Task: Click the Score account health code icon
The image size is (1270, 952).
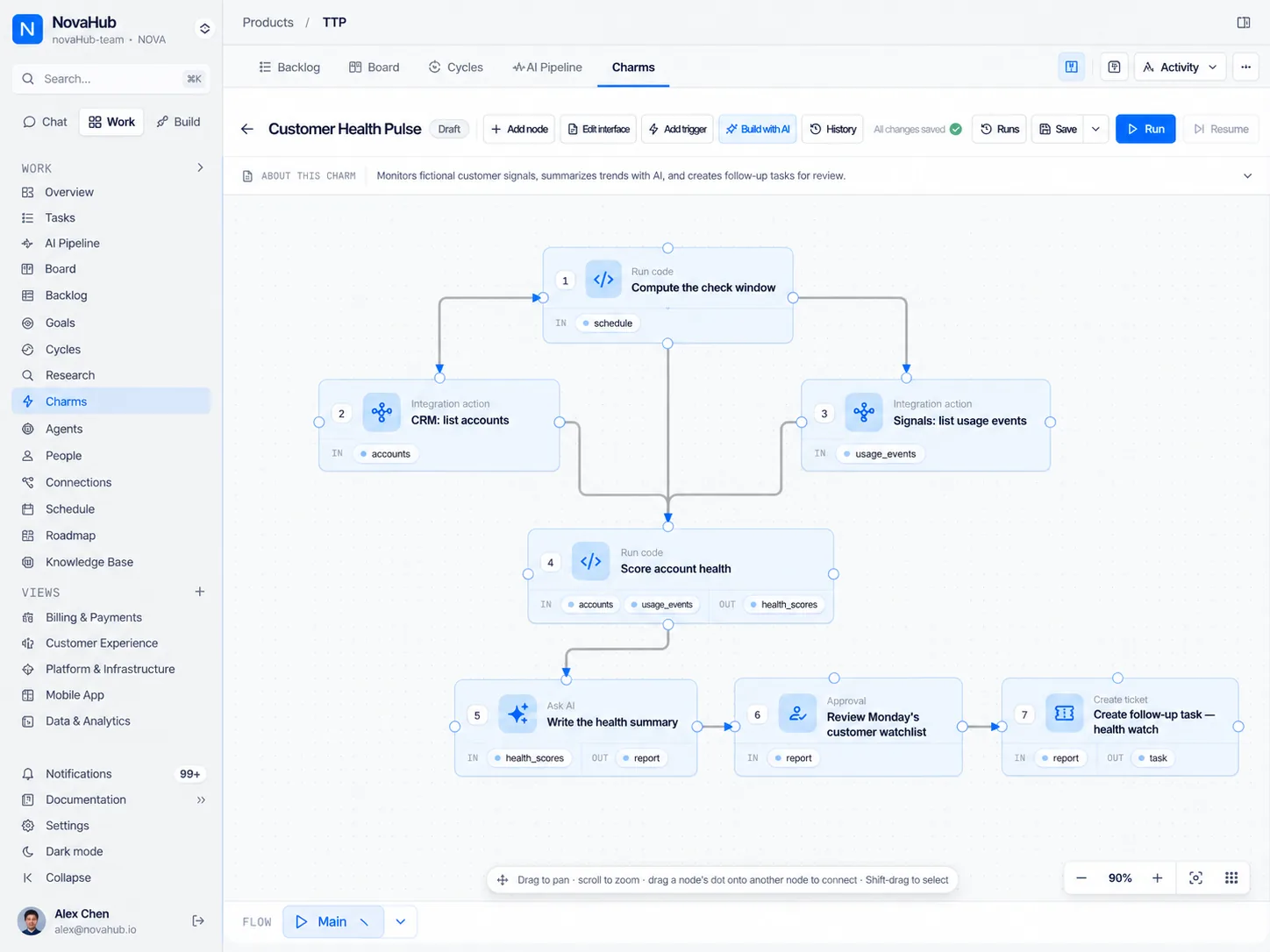Action: 591,561
